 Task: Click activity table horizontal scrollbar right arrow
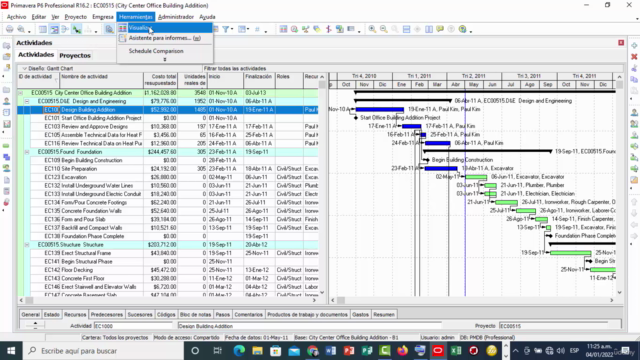(314, 300)
